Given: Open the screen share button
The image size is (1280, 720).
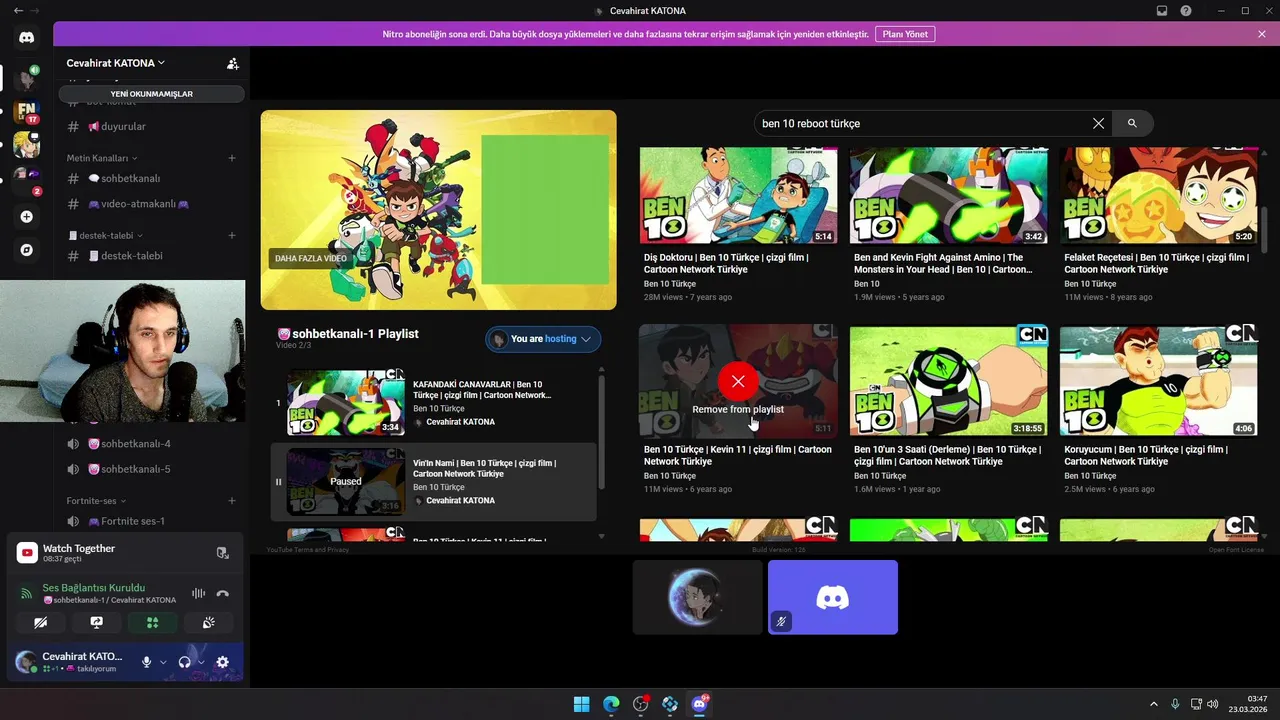Looking at the screenshot, I should (x=96, y=622).
